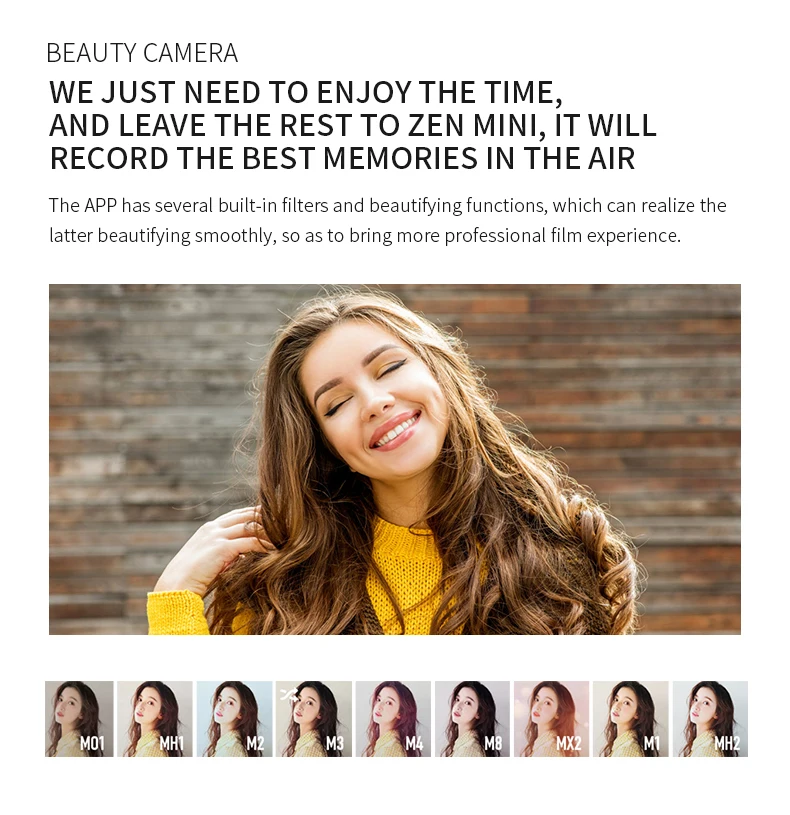The width and height of the screenshot is (790, 815).
Task: Apply the MX2 pink-toned filter
Action: click(x=551, y=719)
